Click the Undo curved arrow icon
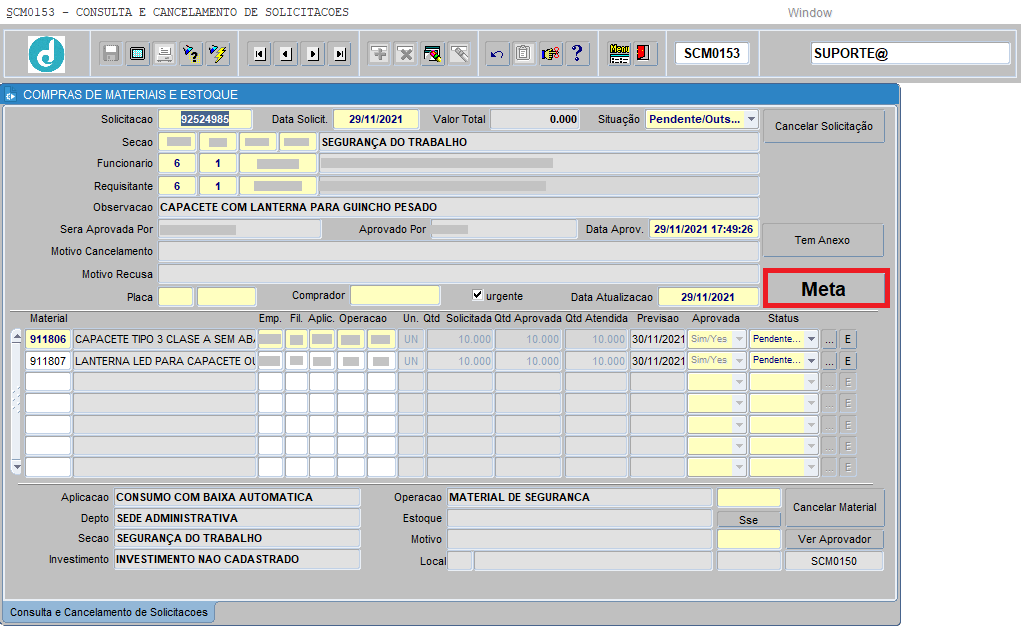 (x=497, y=53)
